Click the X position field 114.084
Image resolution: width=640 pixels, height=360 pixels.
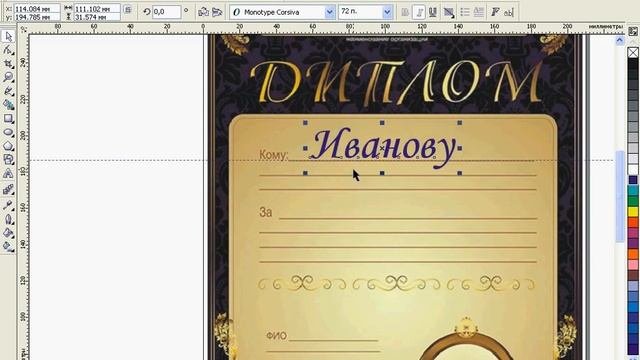tap(37, 9)
